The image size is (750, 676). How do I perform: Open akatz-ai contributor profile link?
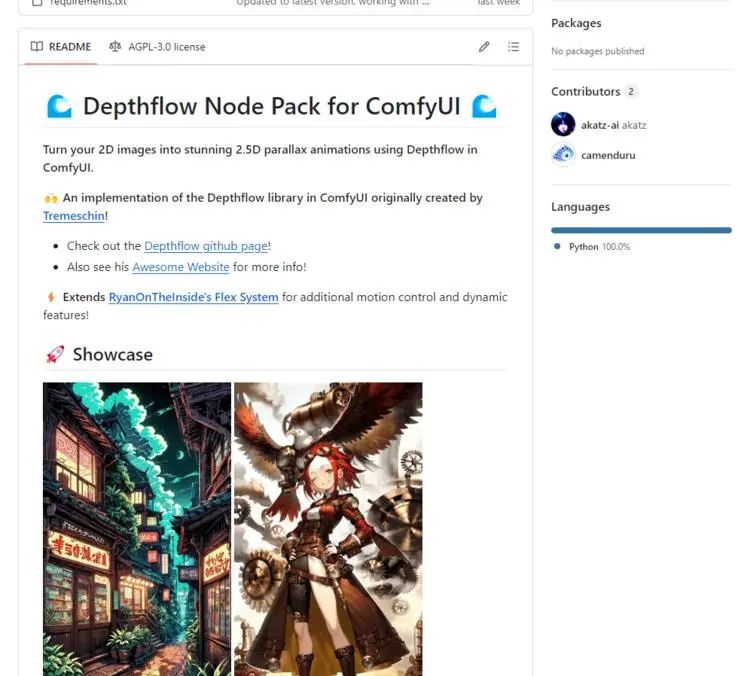613,125
